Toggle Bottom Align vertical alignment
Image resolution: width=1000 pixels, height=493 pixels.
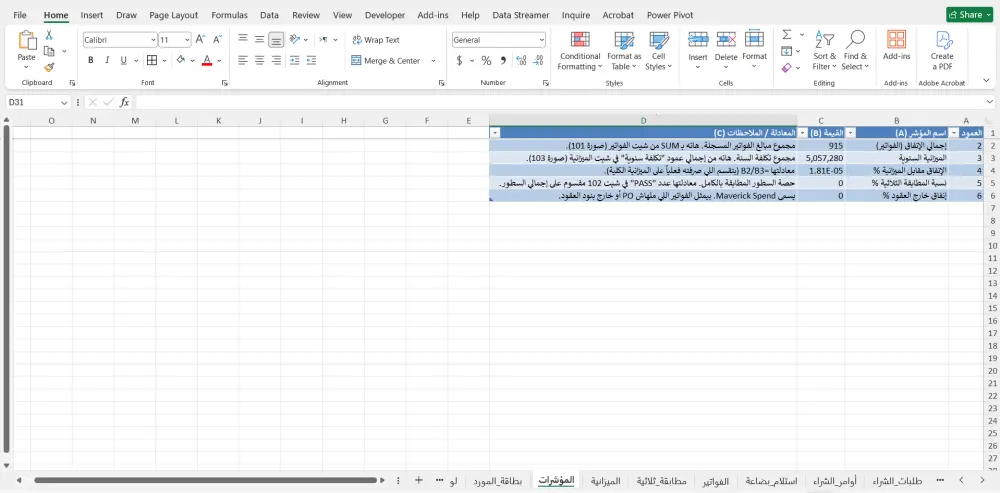(276, 40)
